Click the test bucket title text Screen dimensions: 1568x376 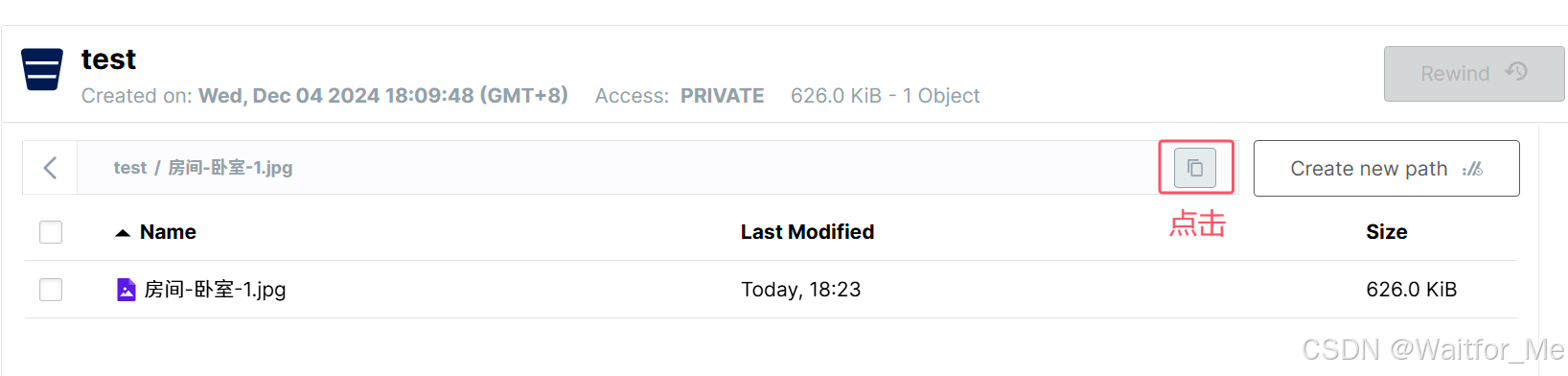(108, 59)
